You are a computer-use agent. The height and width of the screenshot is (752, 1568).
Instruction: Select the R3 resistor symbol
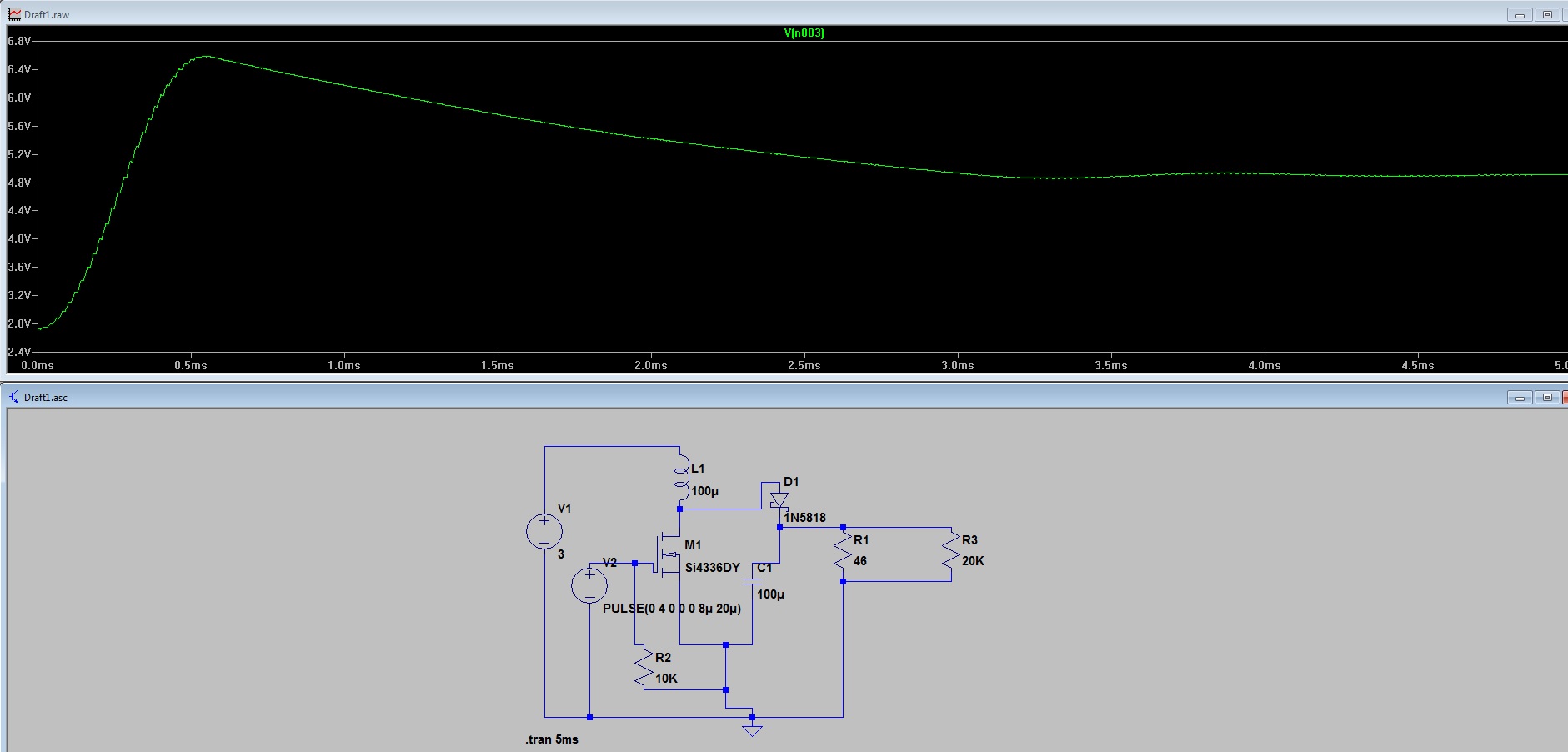point(951,552)
